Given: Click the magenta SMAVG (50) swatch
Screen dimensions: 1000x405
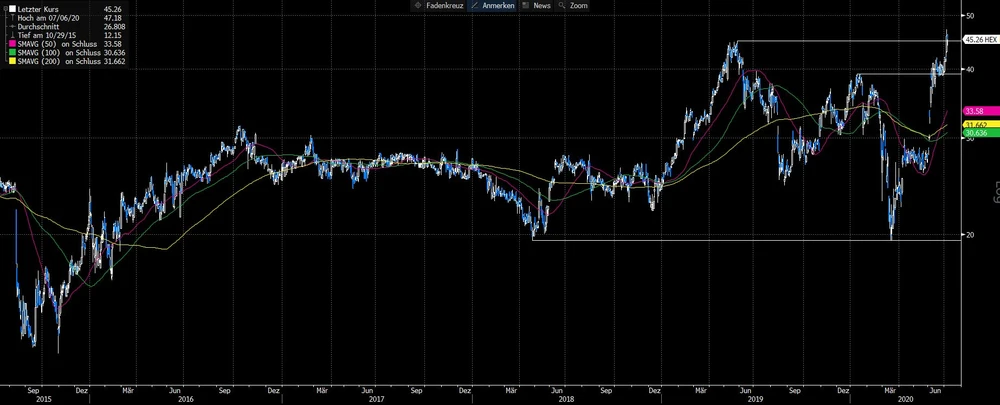Looking at the screenshot, I should [11, 44].
